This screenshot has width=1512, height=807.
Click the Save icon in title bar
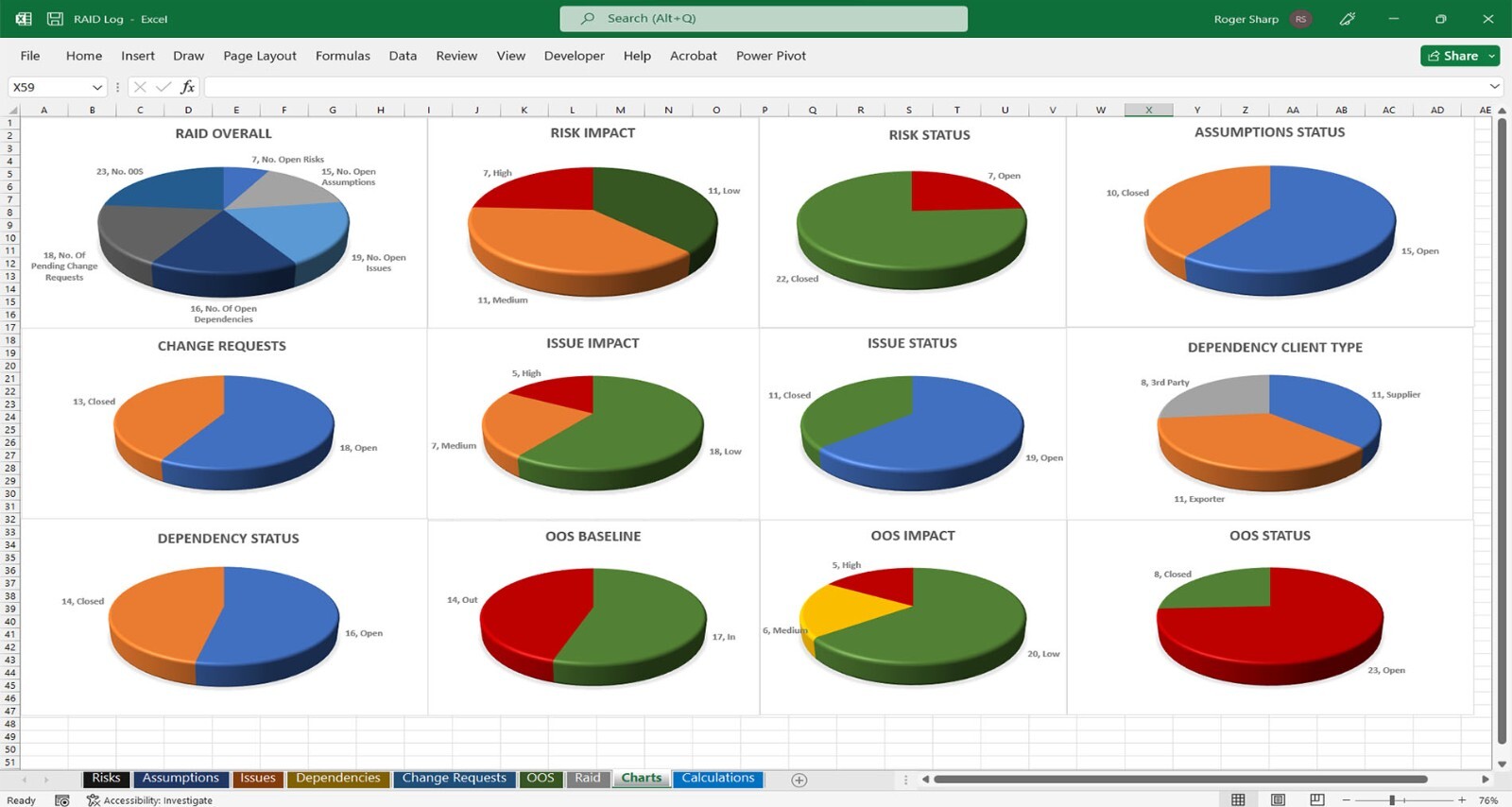click(x=55, y=19)
